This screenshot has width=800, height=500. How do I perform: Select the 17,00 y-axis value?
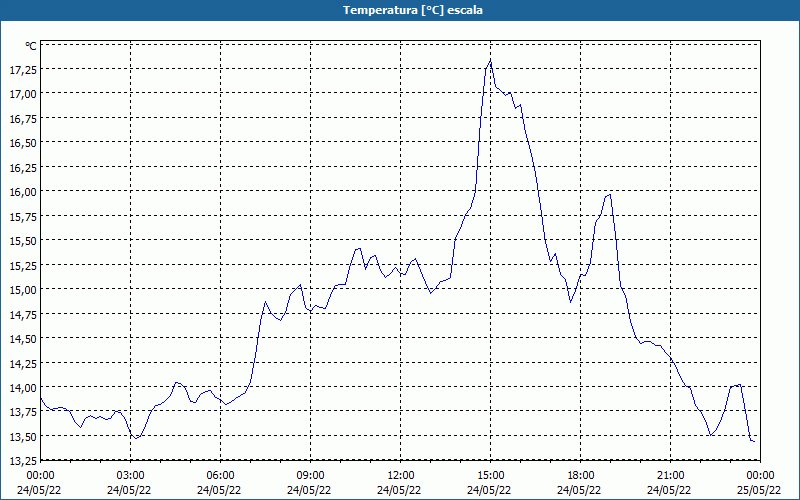pos(23,93)
